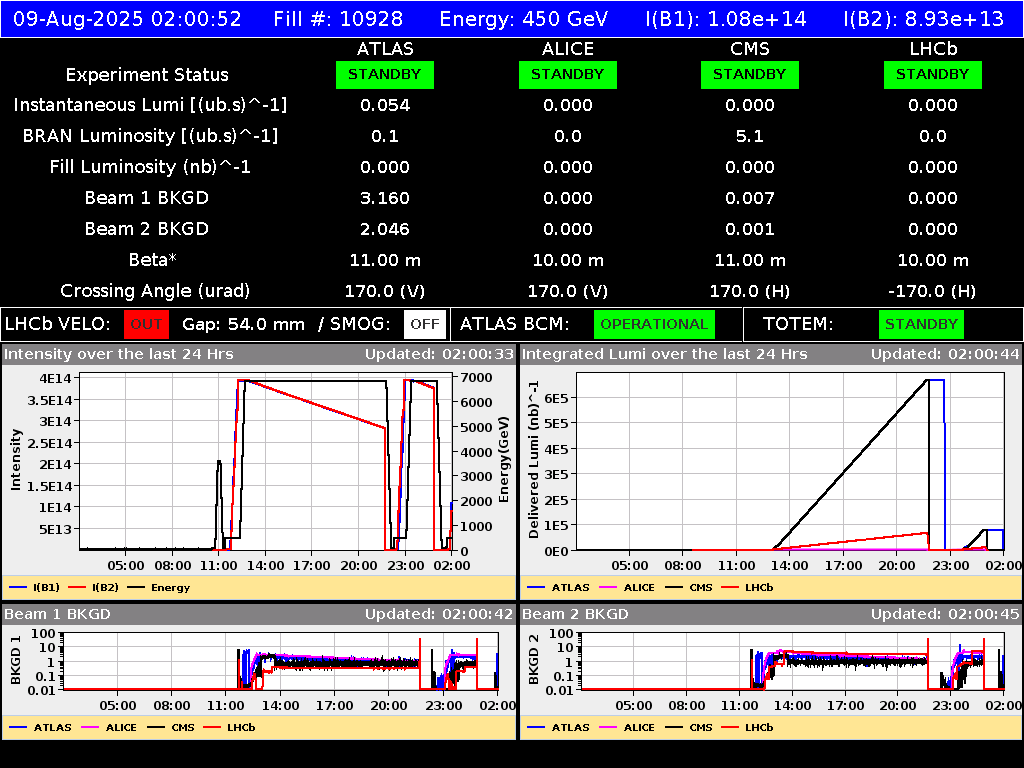This screenshot has width=1024, height=768.
Task: Click ATLAS instantaneous lumi value 0.054
Action: pyautogui.click(x=385, y=105)
